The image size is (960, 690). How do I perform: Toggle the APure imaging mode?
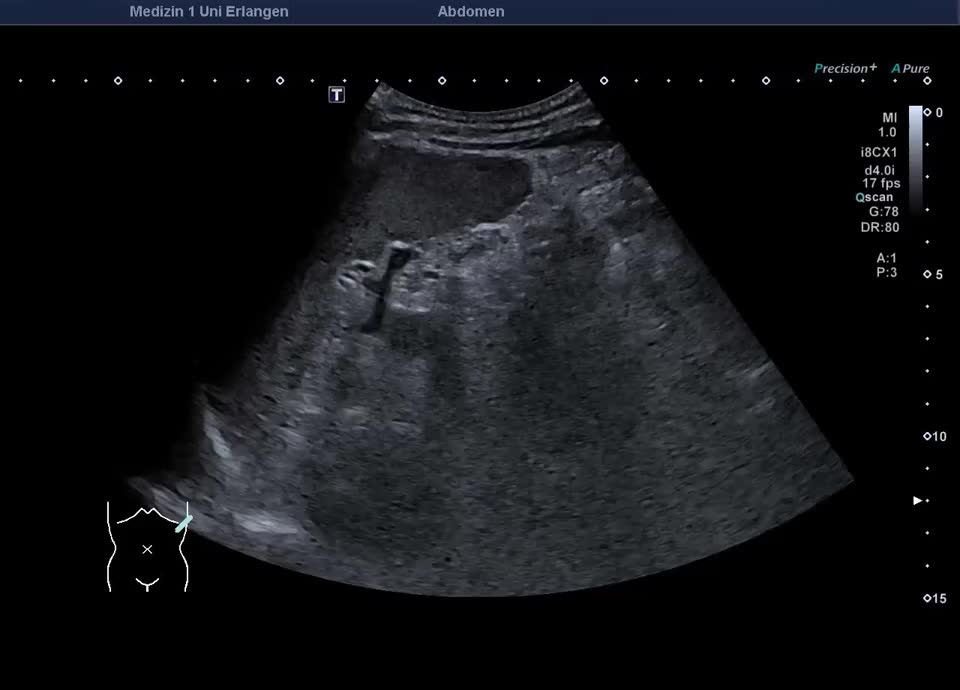(x=910, y=69)
